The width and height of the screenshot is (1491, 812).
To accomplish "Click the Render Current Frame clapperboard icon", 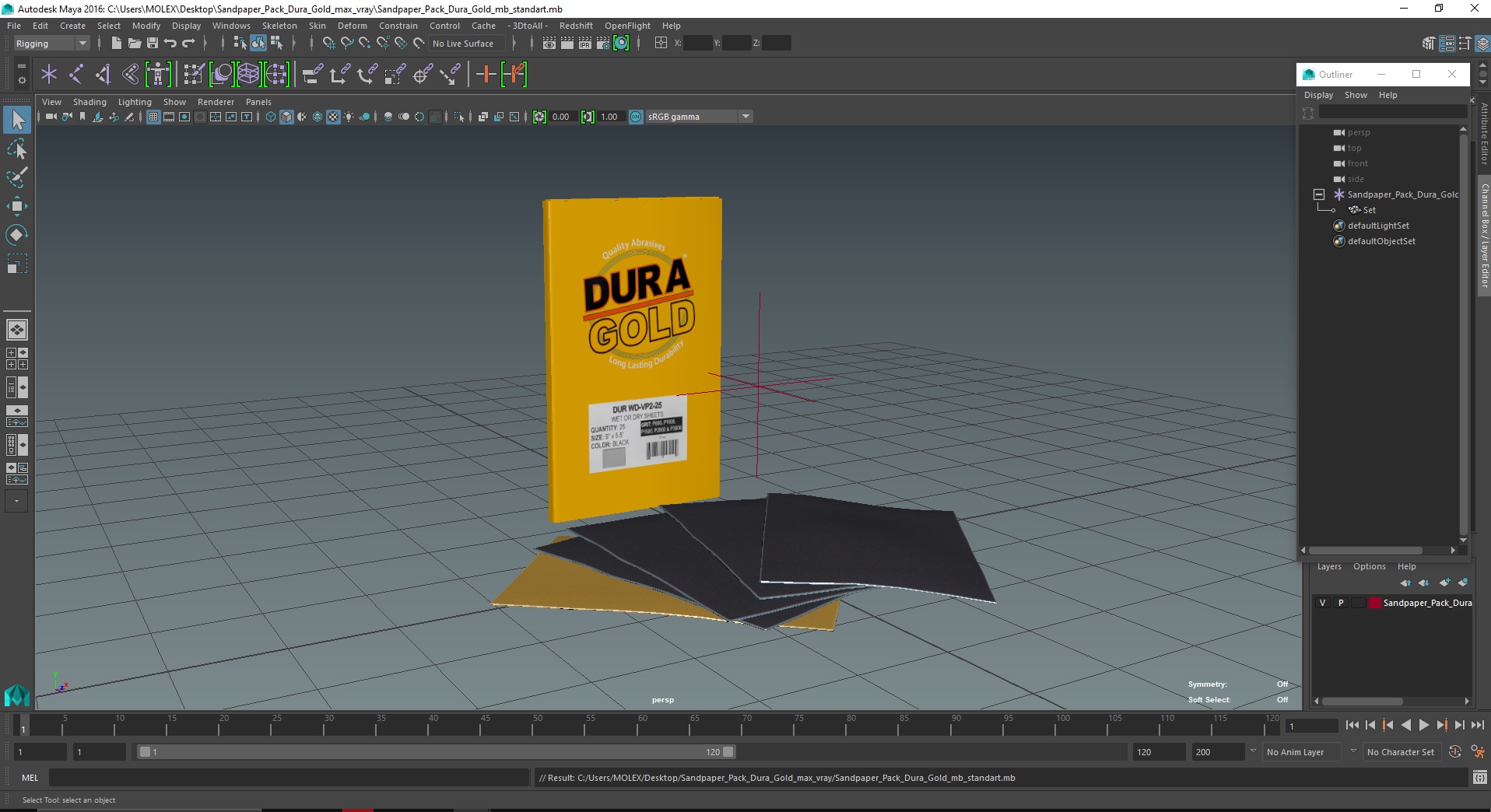I will pos(567,44).
